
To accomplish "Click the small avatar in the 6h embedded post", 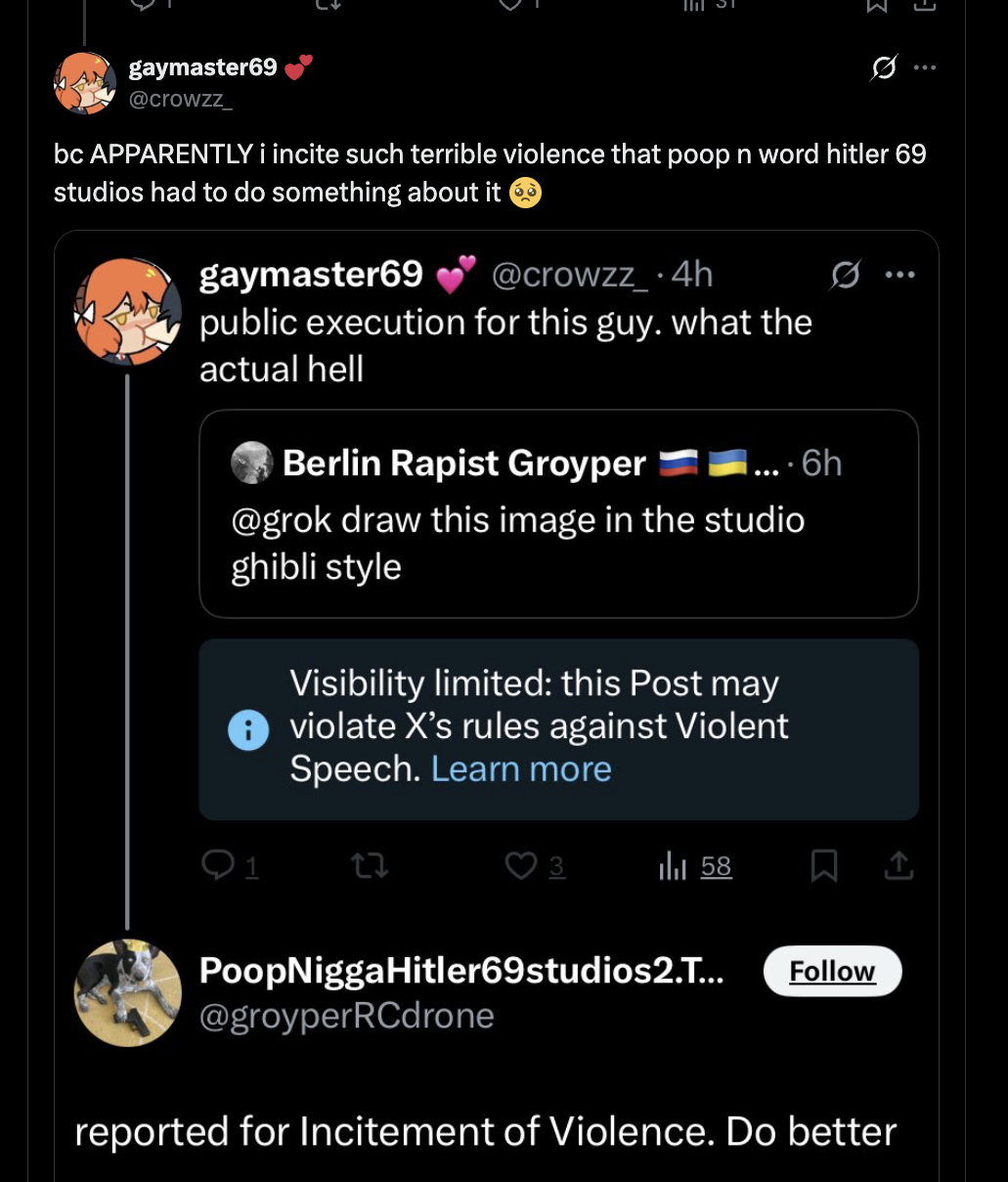I will [x=252, y=463].
